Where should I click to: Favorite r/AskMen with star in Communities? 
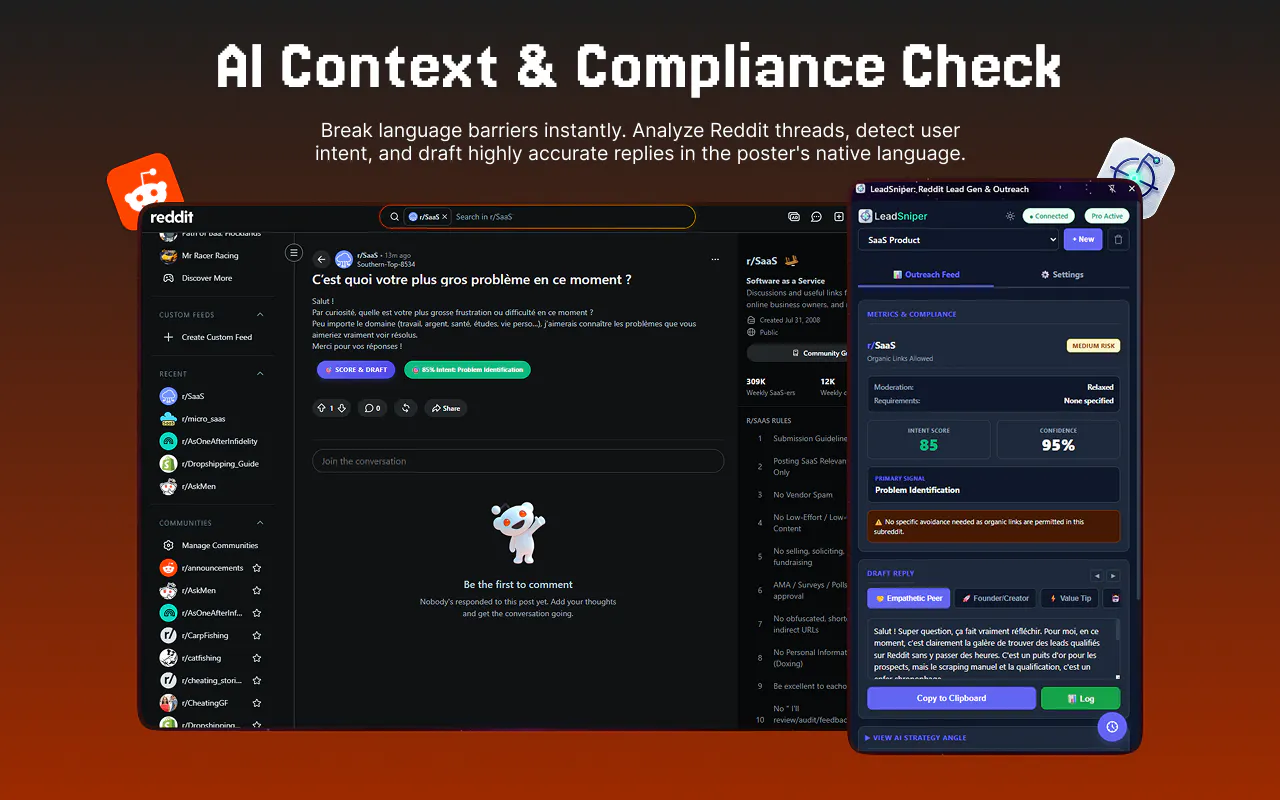[x=257, y=590]
